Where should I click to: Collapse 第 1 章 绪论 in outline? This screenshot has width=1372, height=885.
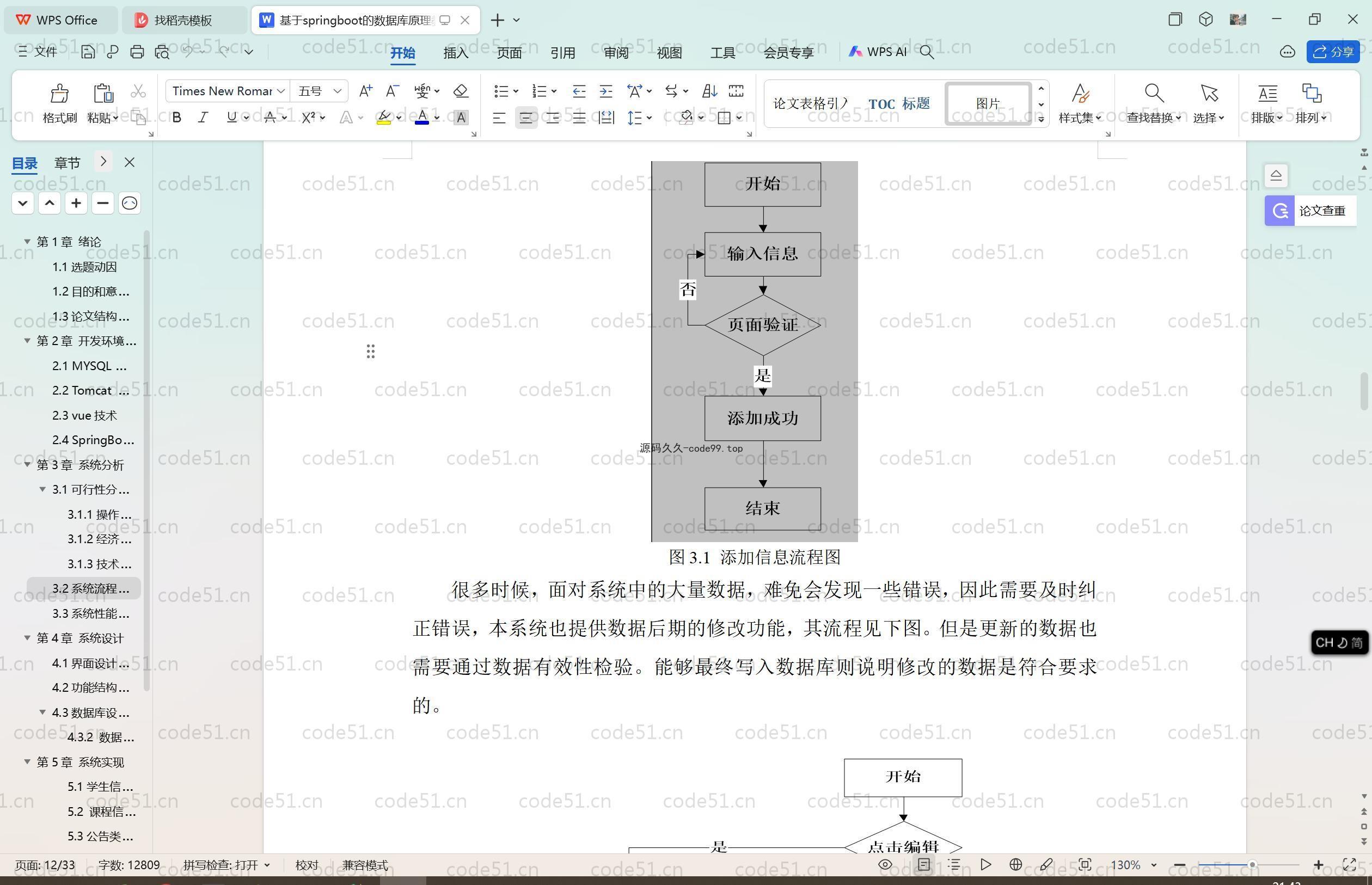point(27,241)
